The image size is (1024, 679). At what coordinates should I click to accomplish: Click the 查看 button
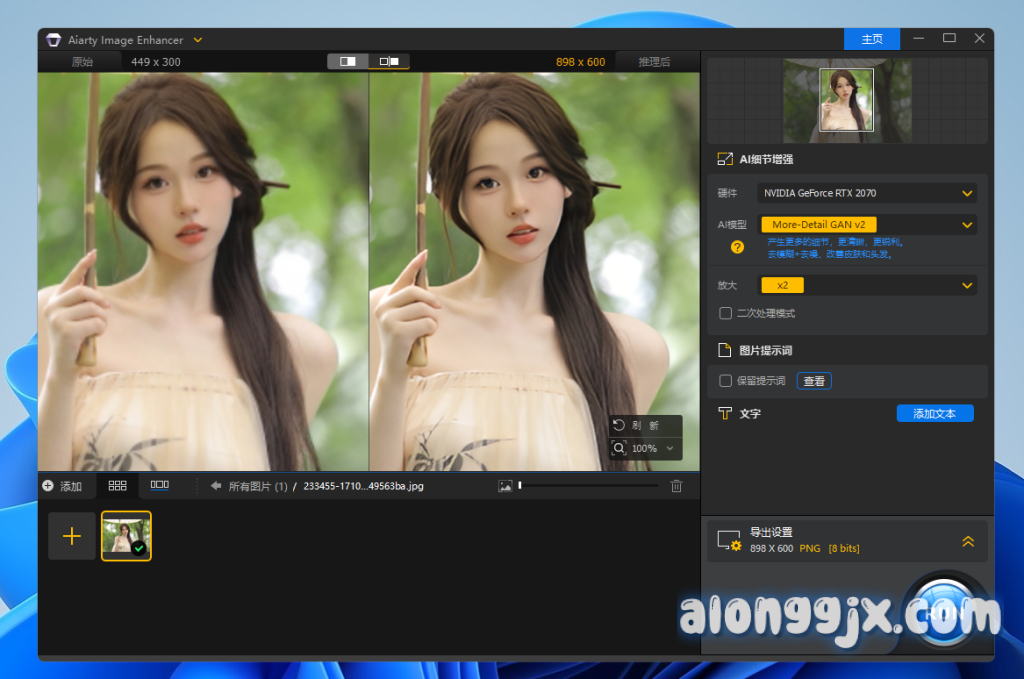[814, 381]
